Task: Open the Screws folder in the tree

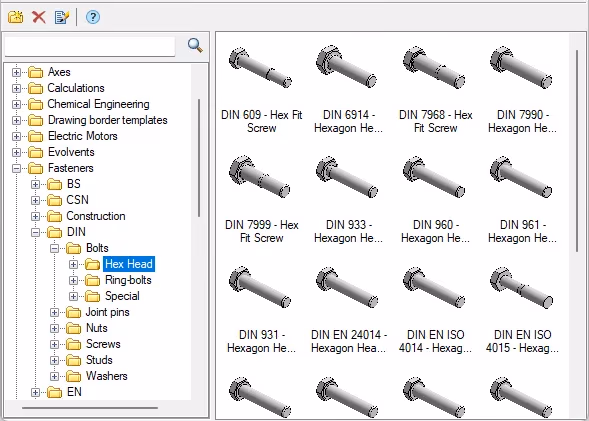Action: coord(103,344)
